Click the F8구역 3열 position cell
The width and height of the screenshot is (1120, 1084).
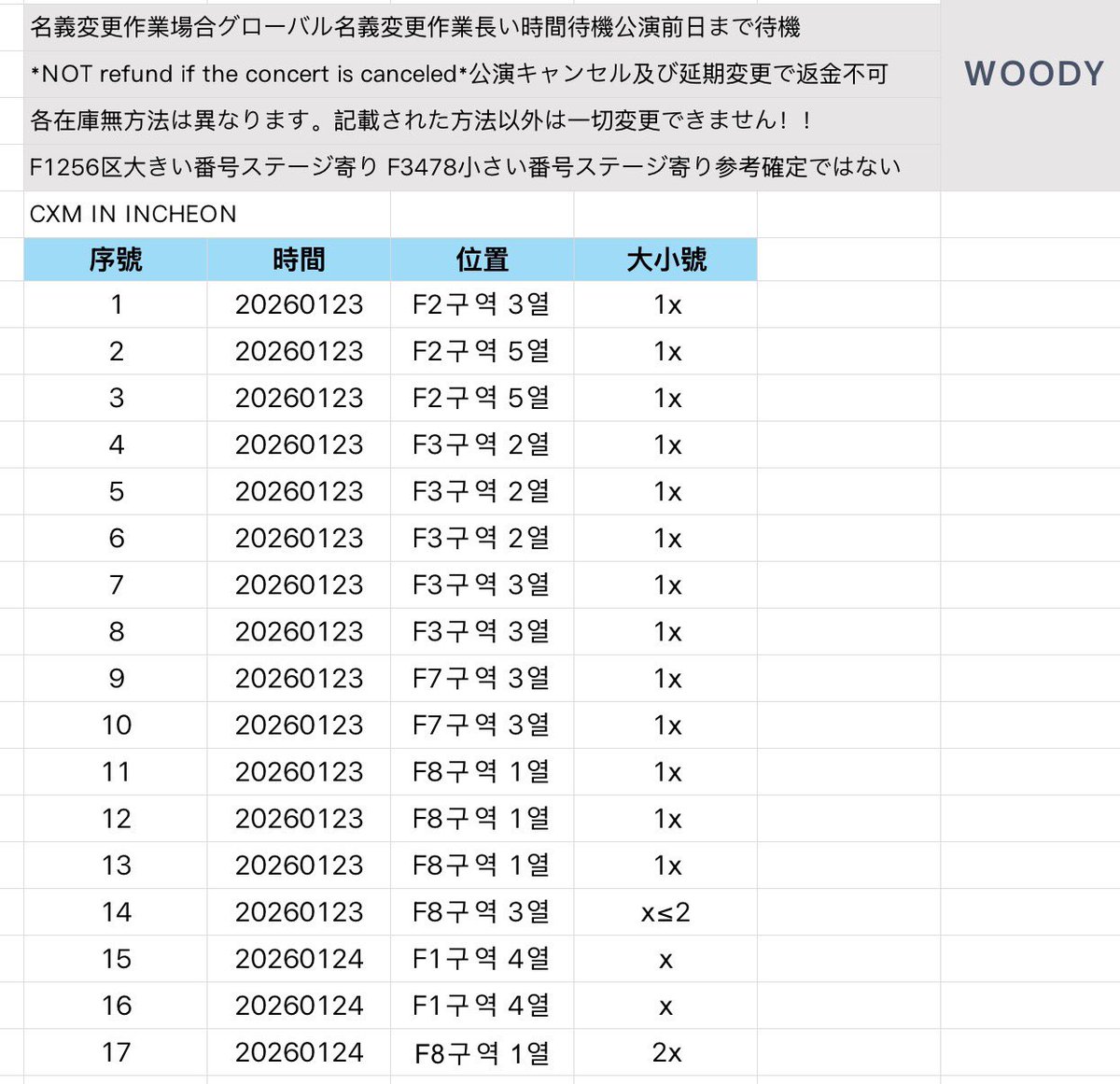(x=482, y=911)
